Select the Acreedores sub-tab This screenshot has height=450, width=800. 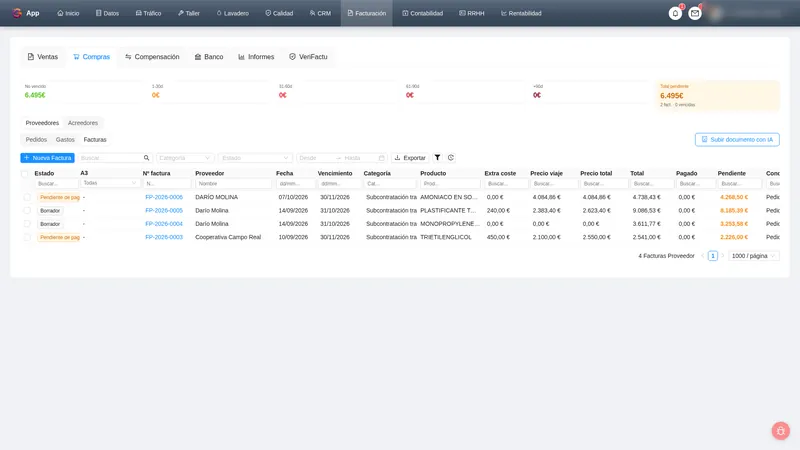[83, 123]
